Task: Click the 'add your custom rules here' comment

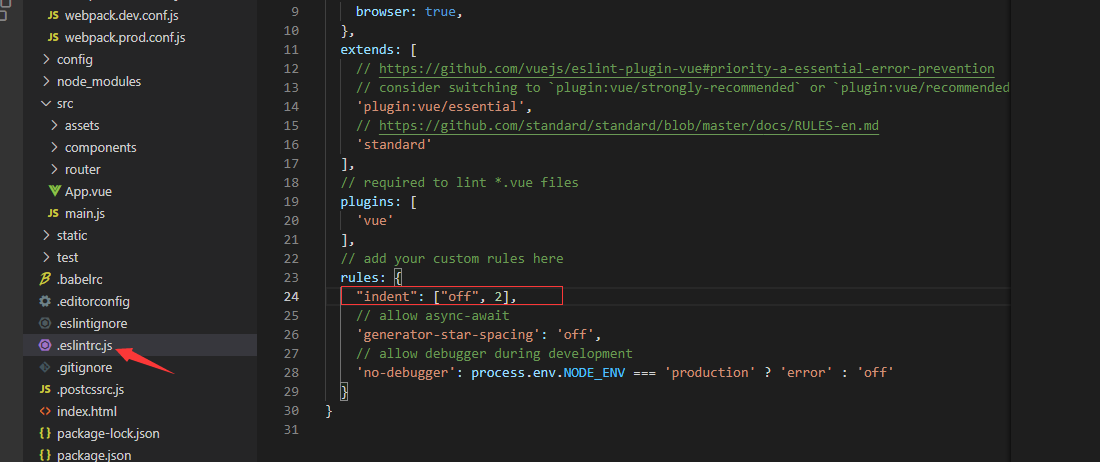Action: [x=464, y=259]
